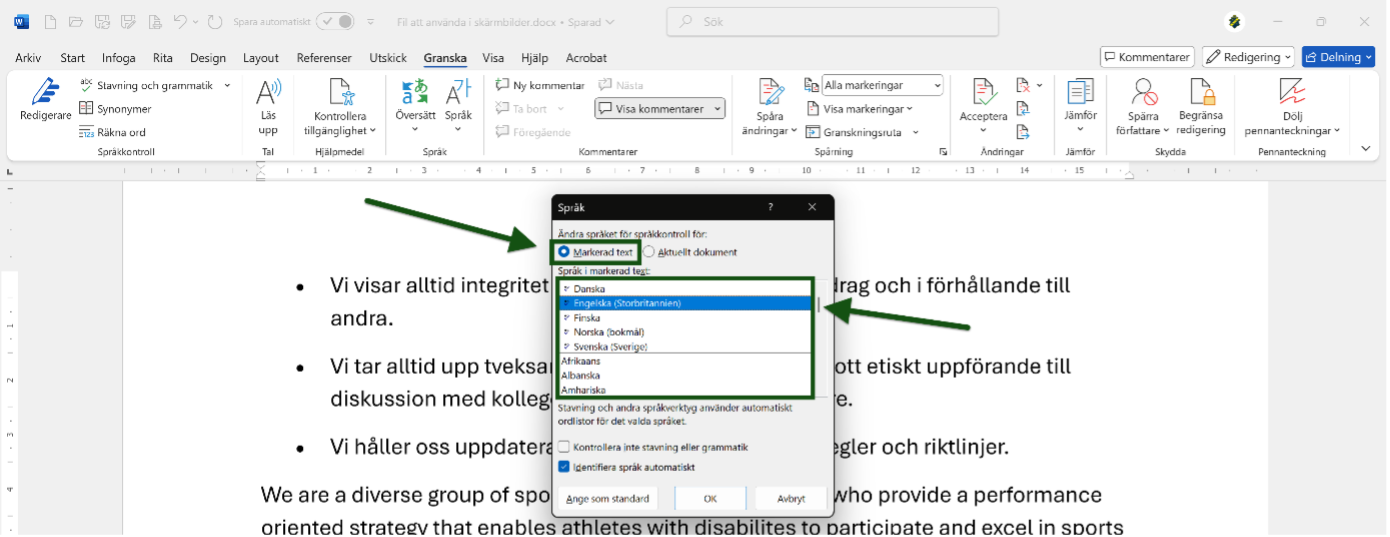The width and height of the screenshot is (1390, 537).
Task: Switch to the Referenser tab
Action: pyautogui.click(x=324, y=58)
